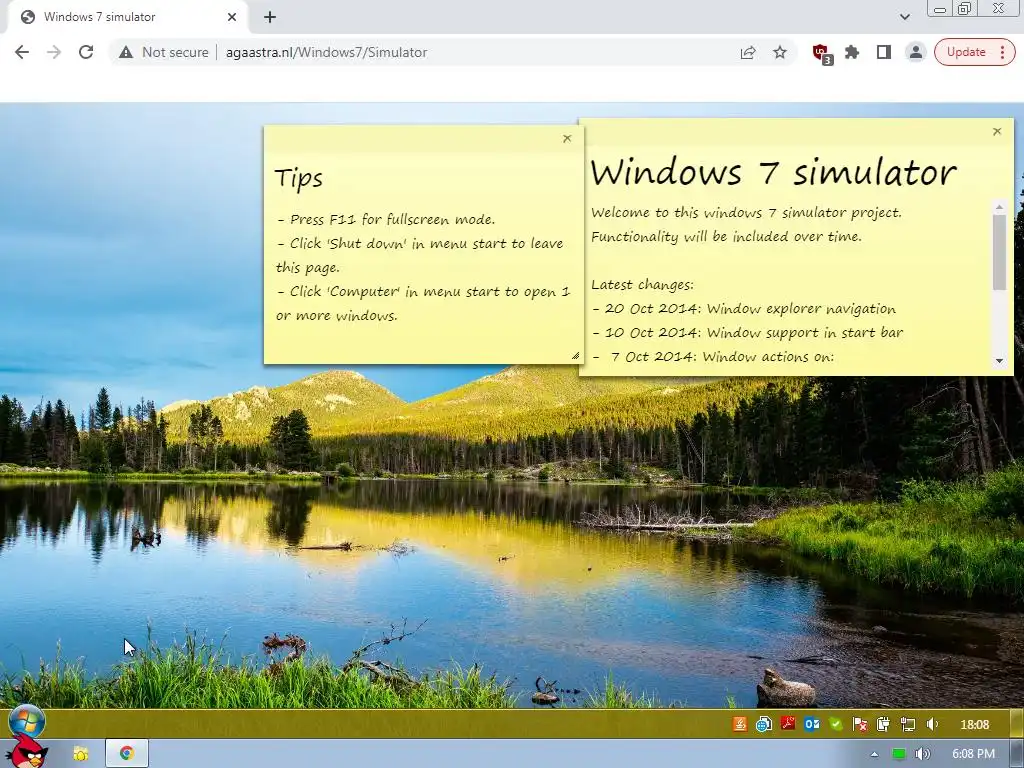Click the wired network tray icon
The image size is (1024, 768).
[908, 724]
